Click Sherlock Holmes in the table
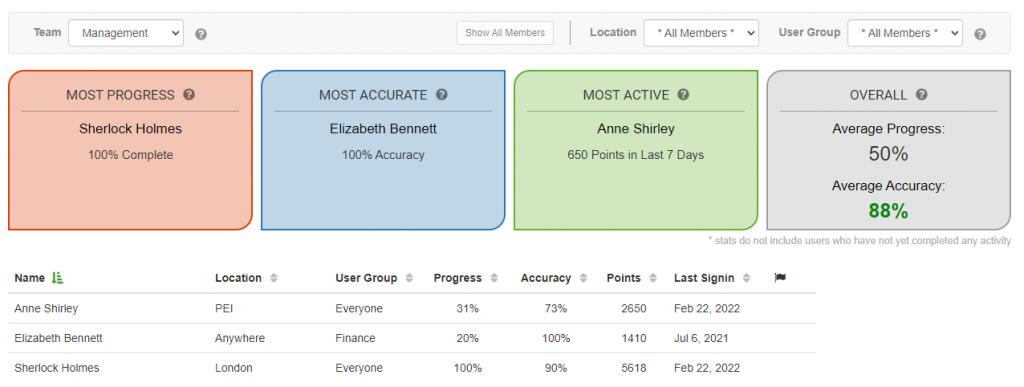The width and height of the screenshot is (1024, 387). pos(57,368)
